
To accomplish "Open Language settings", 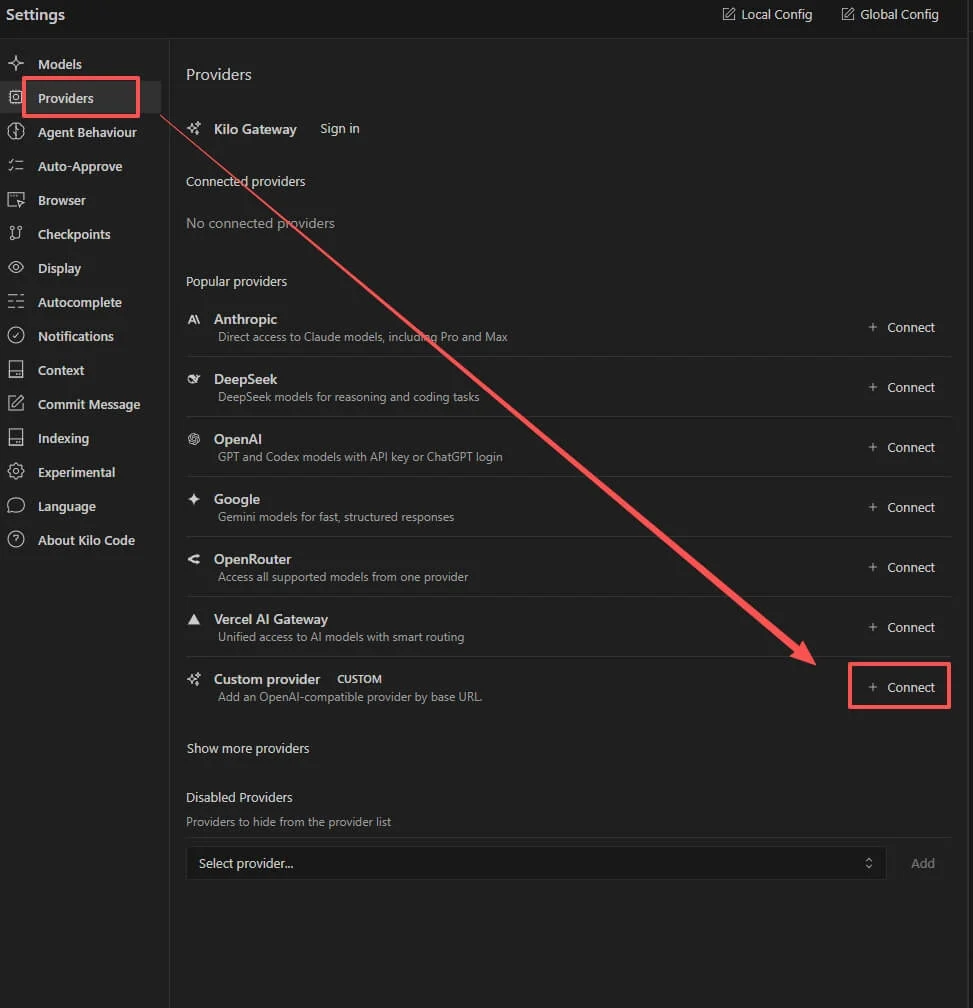I will coord(67,507).
